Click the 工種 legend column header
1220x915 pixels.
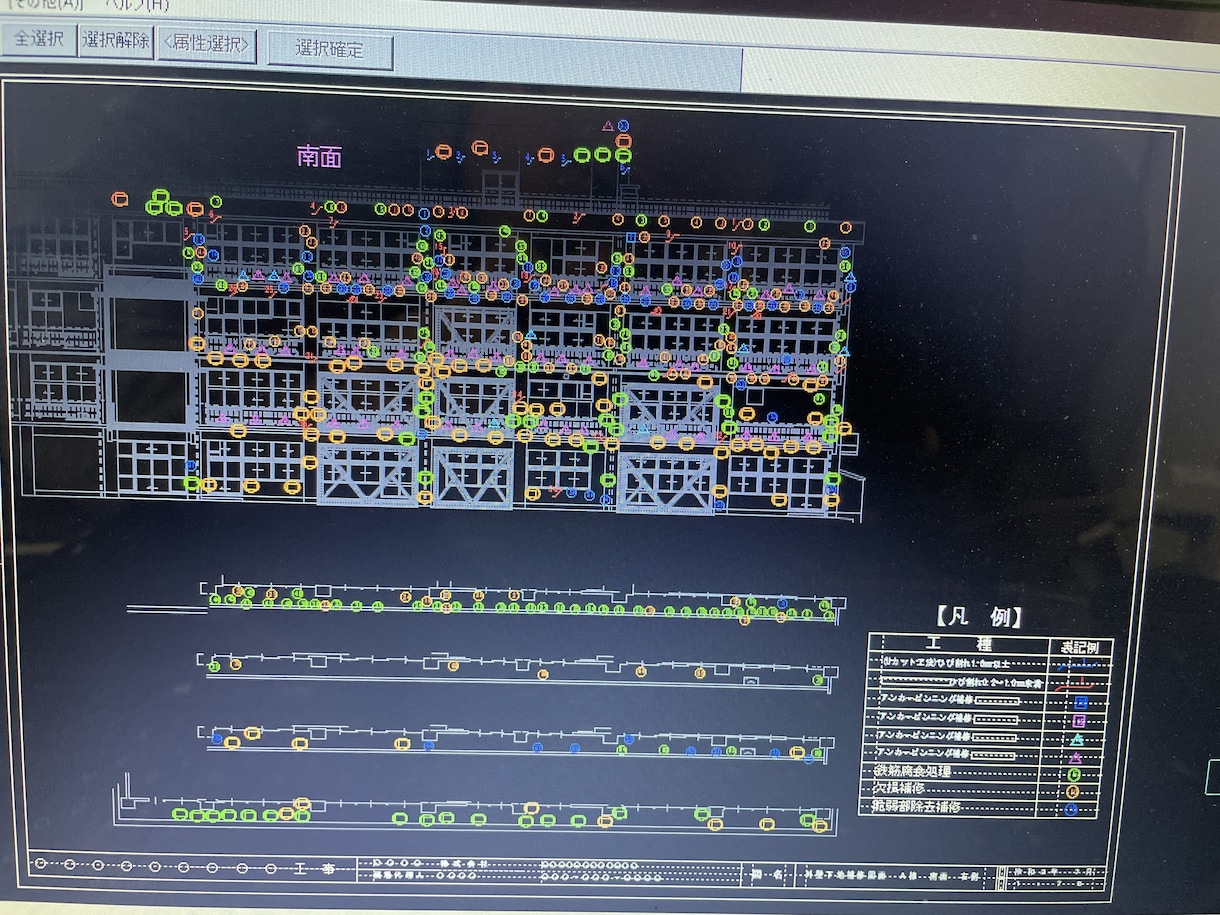tap(958, 645)
